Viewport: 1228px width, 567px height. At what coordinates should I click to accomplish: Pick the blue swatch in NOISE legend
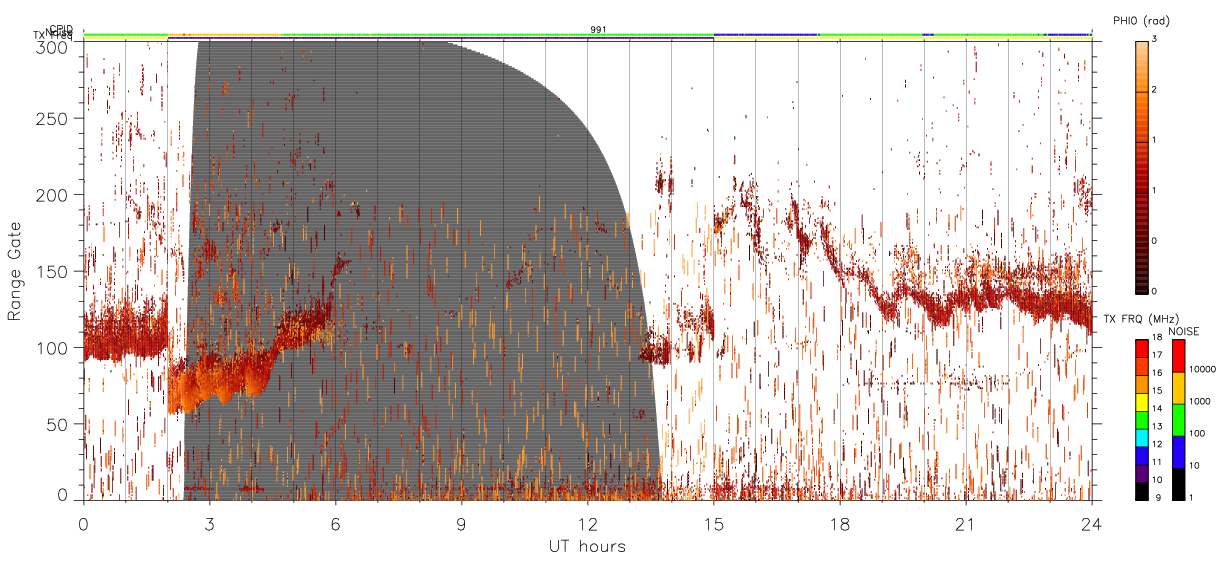point(1179,452)
